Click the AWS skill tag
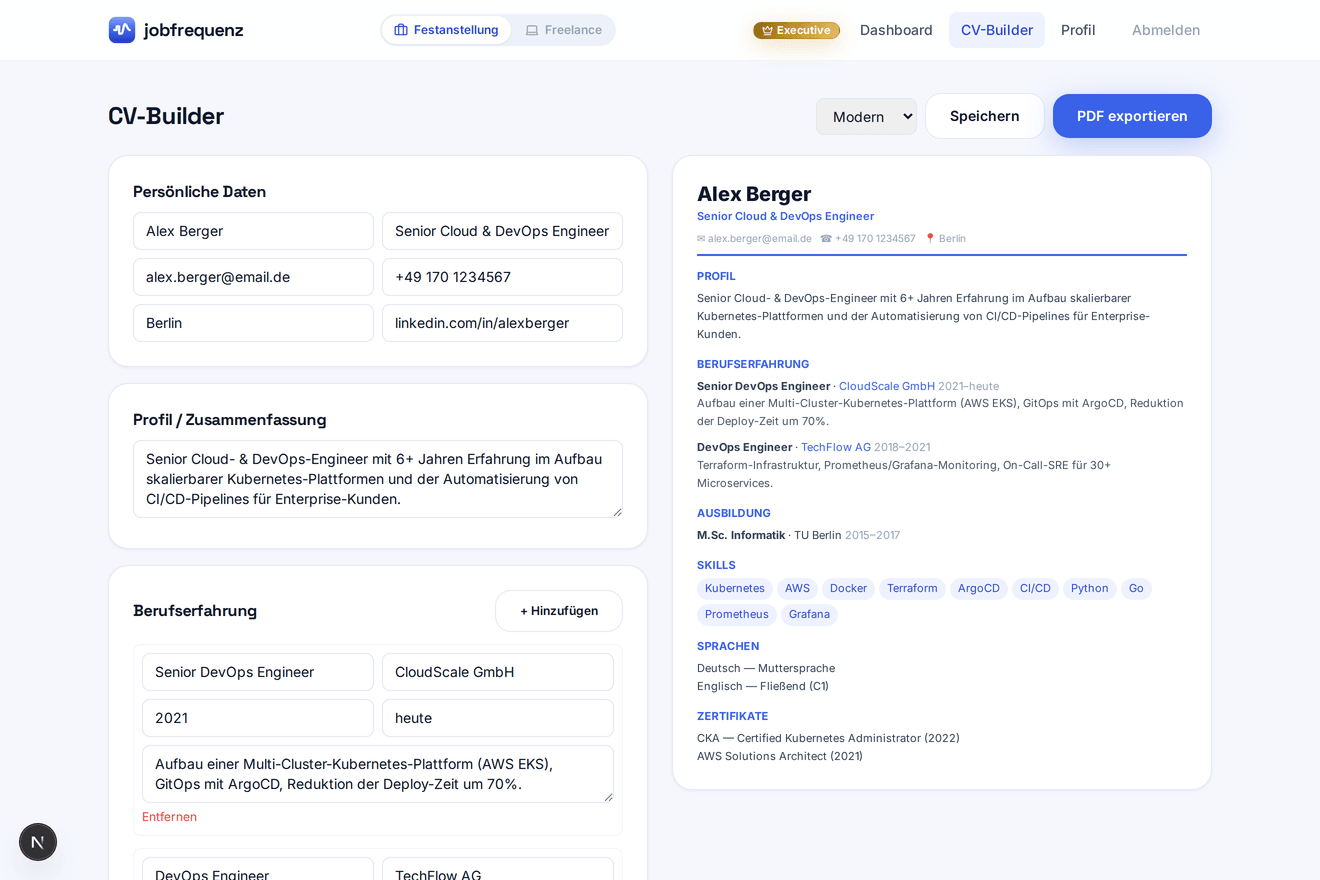Viewport: 1320px width, 880px height. [797, 589]
